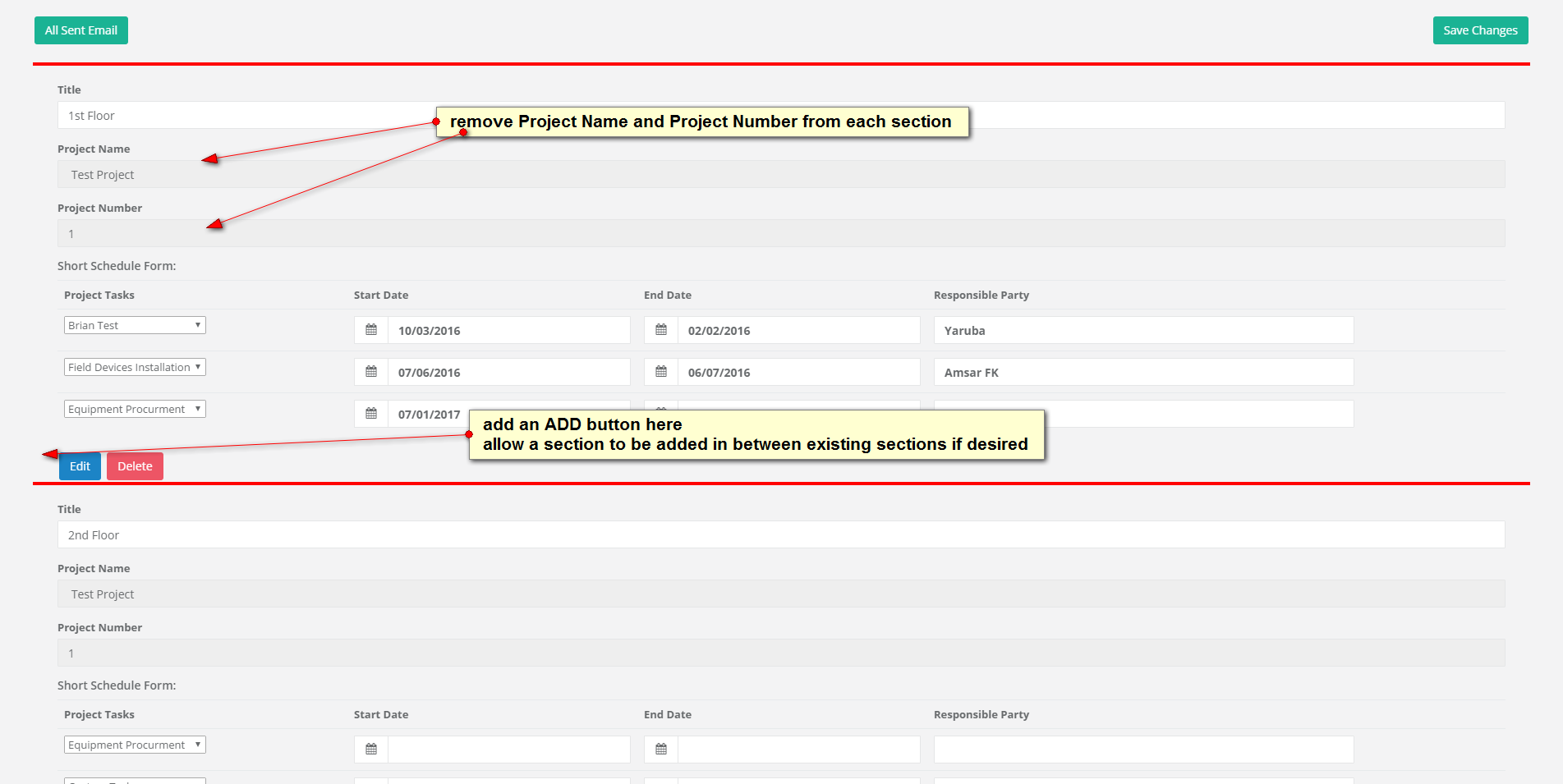Click the Title label above 2nd Floor
This screenshot has width=1563, height=784.
click(69, 509)
